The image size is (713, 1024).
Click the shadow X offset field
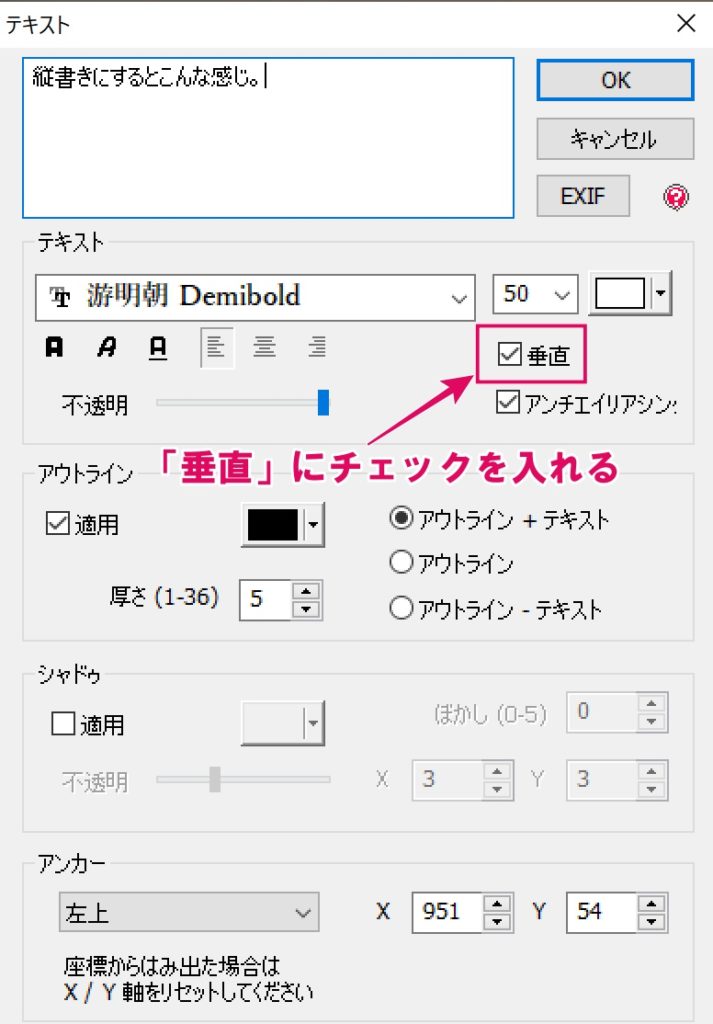[448, 780]
